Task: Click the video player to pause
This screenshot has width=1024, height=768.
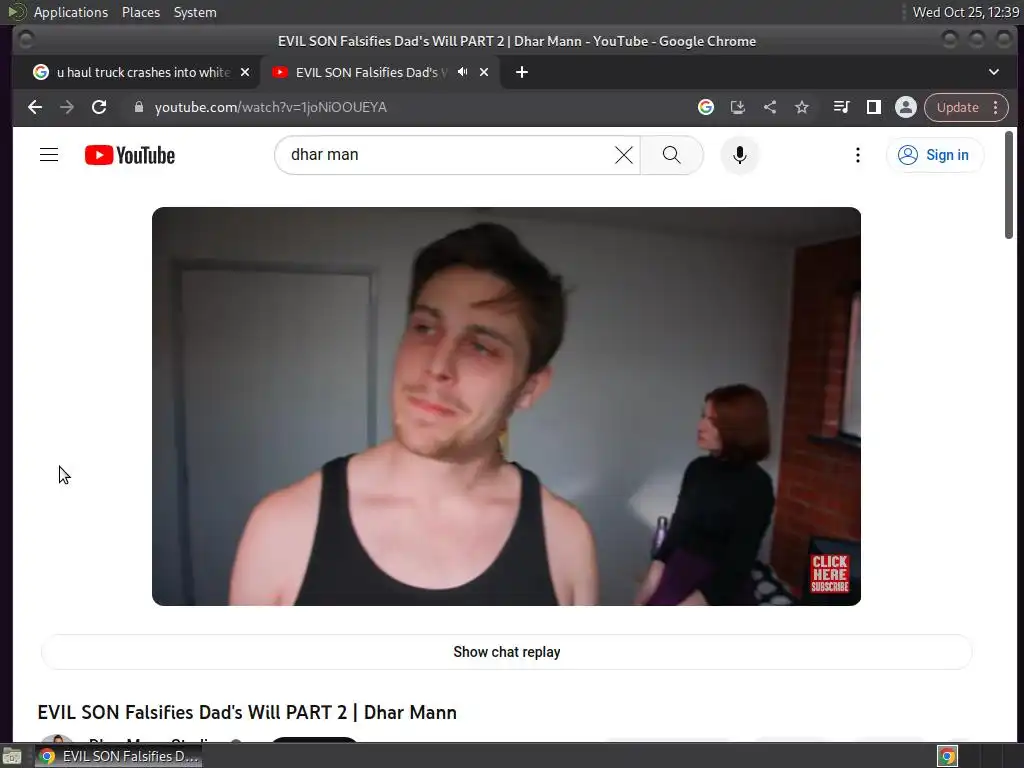Action: coord(506,406)
